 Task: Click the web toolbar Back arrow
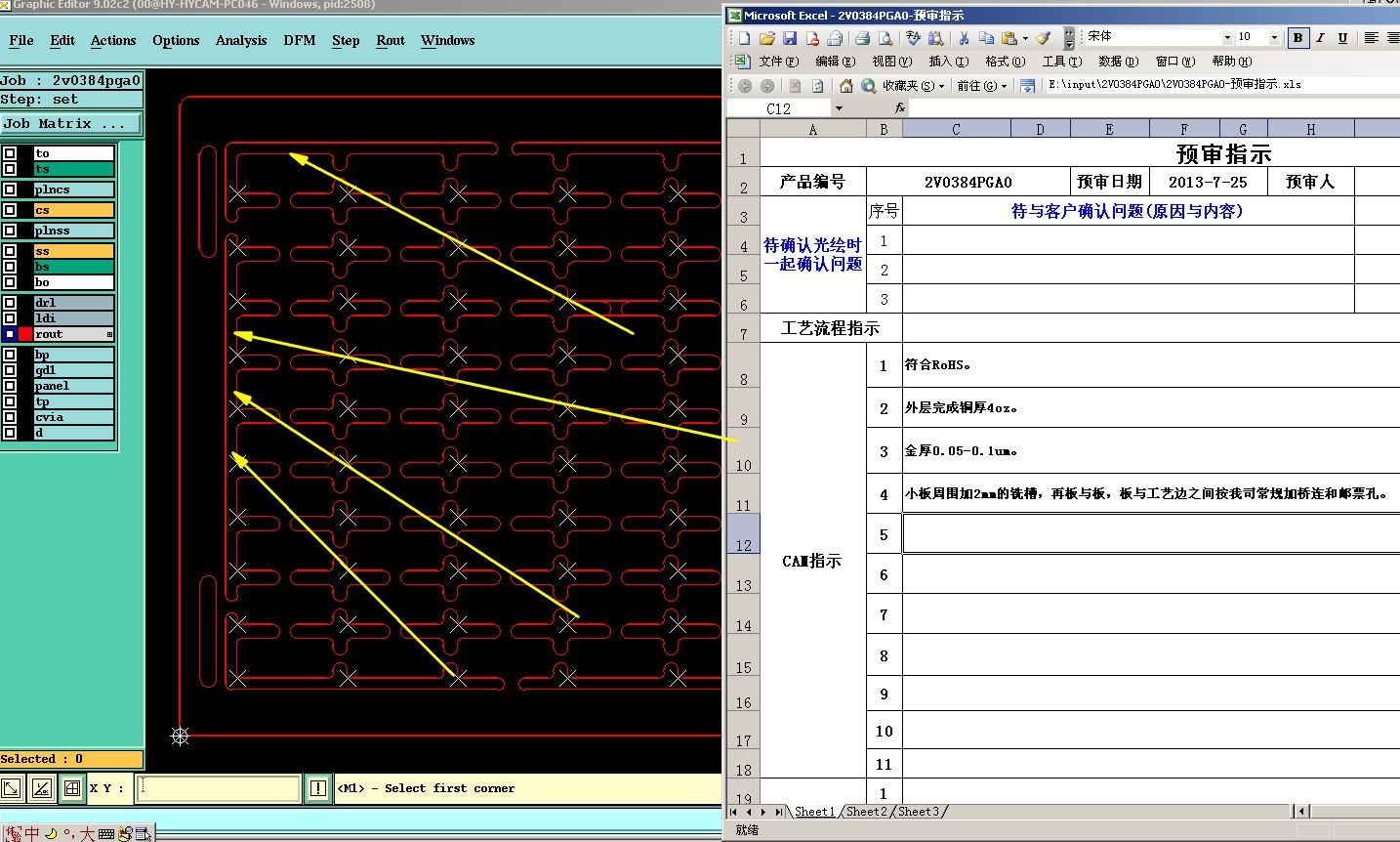(745, 86)
